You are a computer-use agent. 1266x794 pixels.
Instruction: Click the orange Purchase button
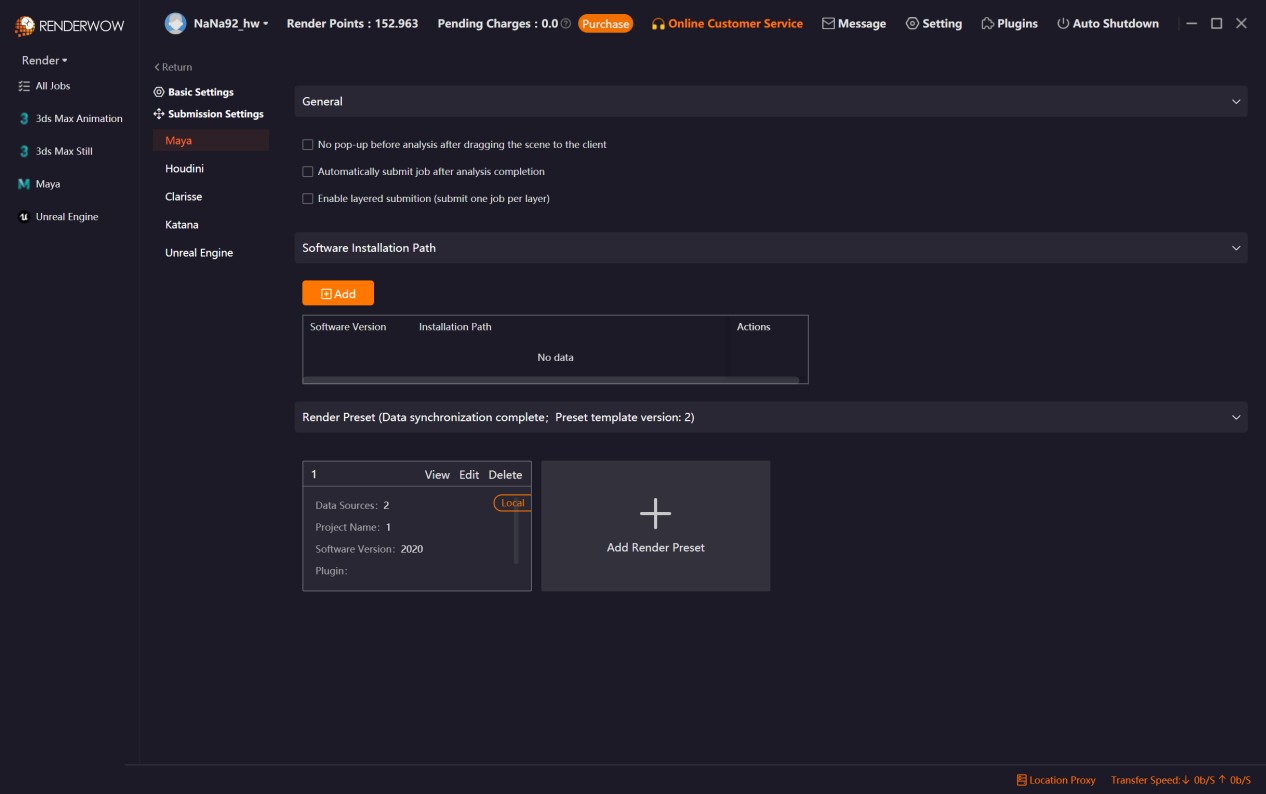click(605, 23)
